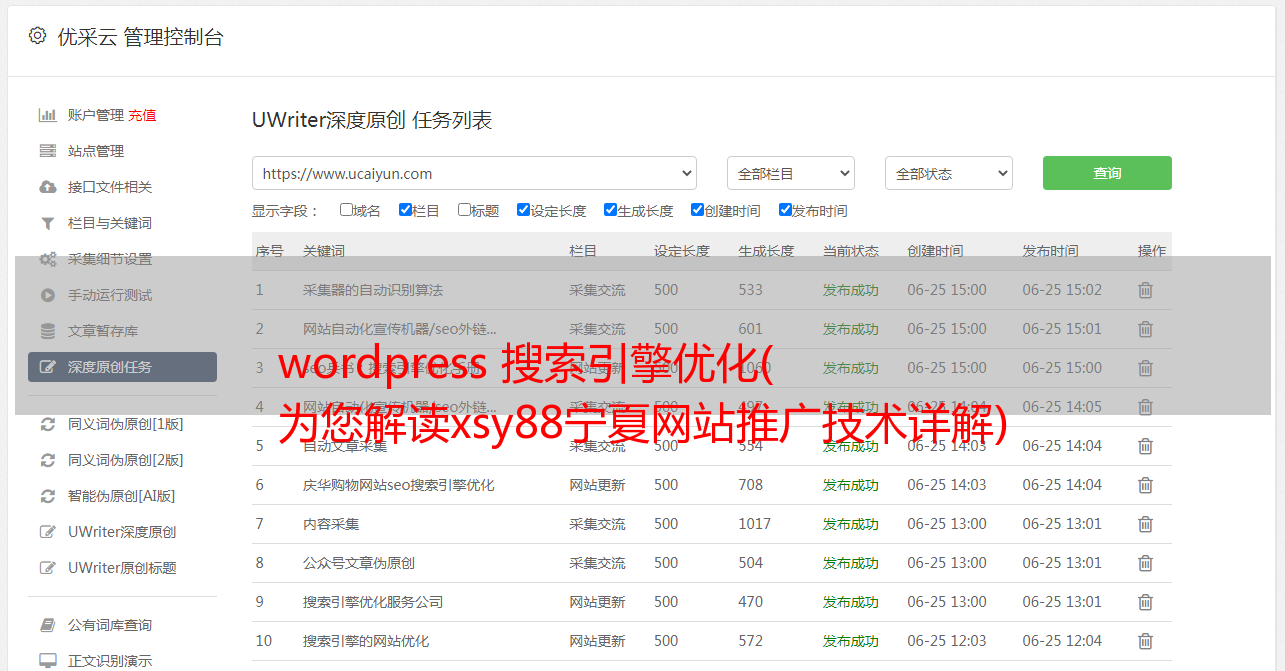Open 公有词库查询 in sidebar
Viewport: 1285px width, 671px height.
pyautogui.click(x=110, y=625)
